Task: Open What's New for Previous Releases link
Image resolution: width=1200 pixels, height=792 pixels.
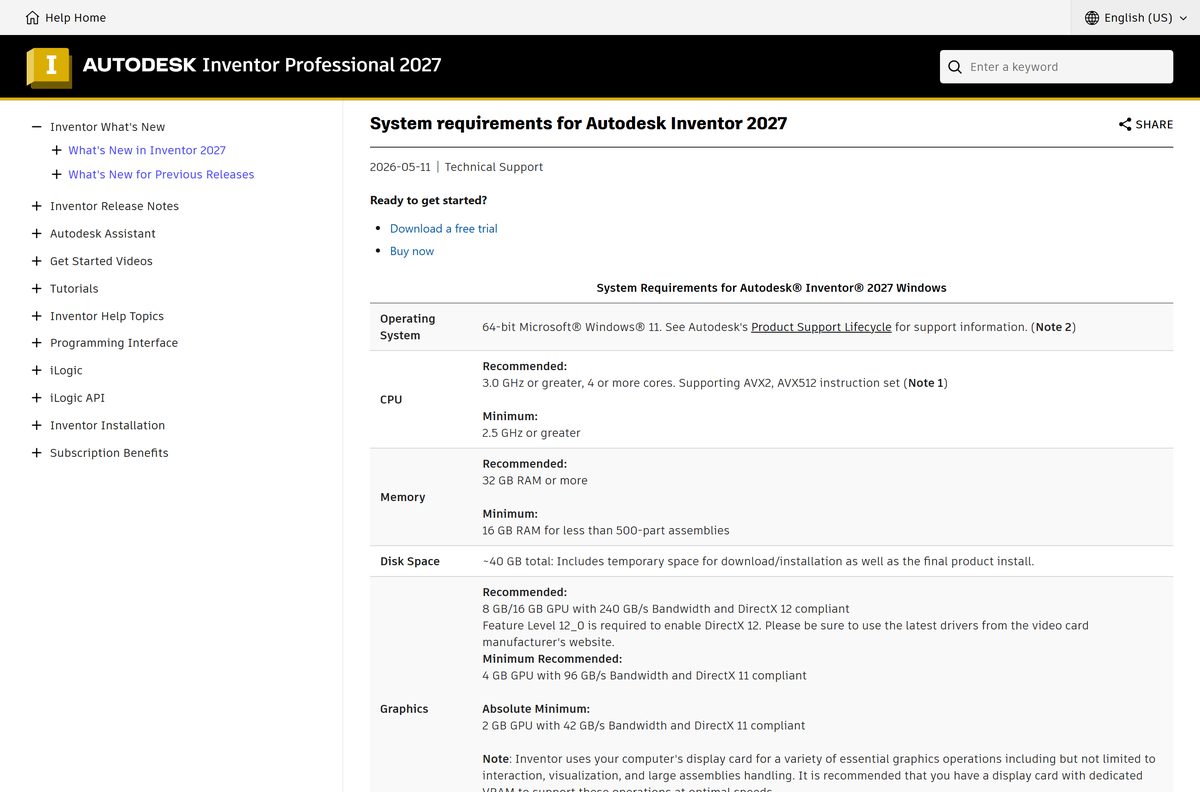Action: tap(161, 174)
